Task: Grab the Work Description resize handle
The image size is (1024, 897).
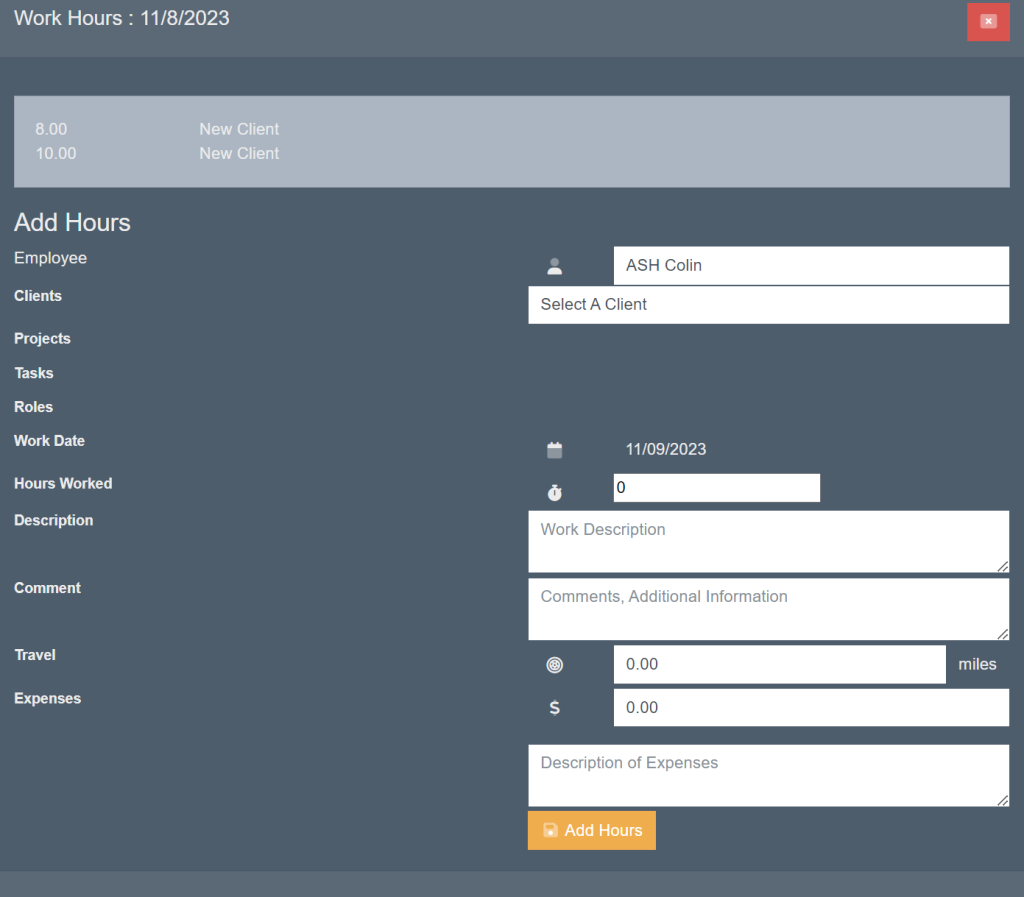Action: click(x=1002, y=566)
